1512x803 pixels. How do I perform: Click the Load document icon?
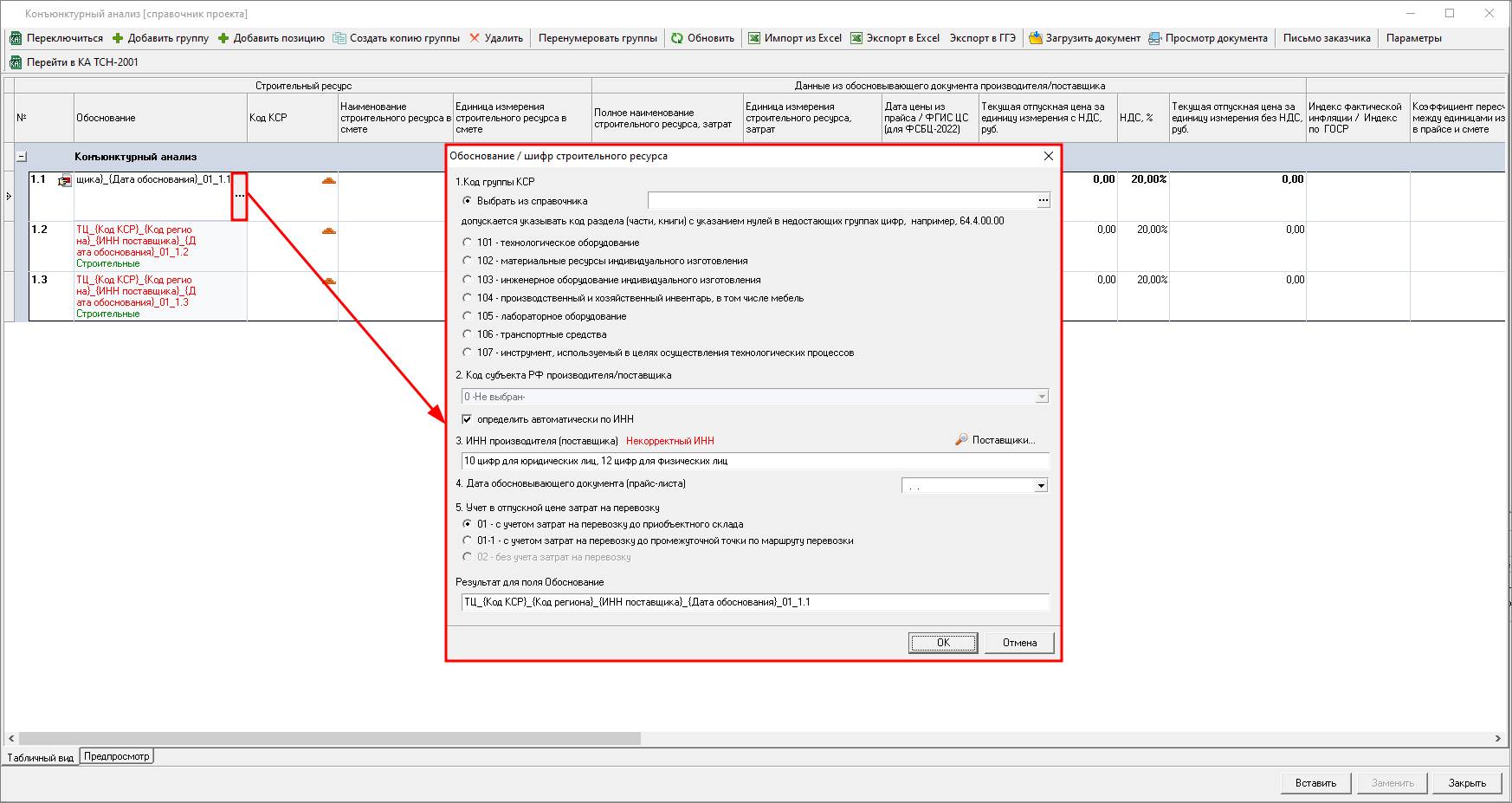pyautogui.click(x=1035, y=38)
